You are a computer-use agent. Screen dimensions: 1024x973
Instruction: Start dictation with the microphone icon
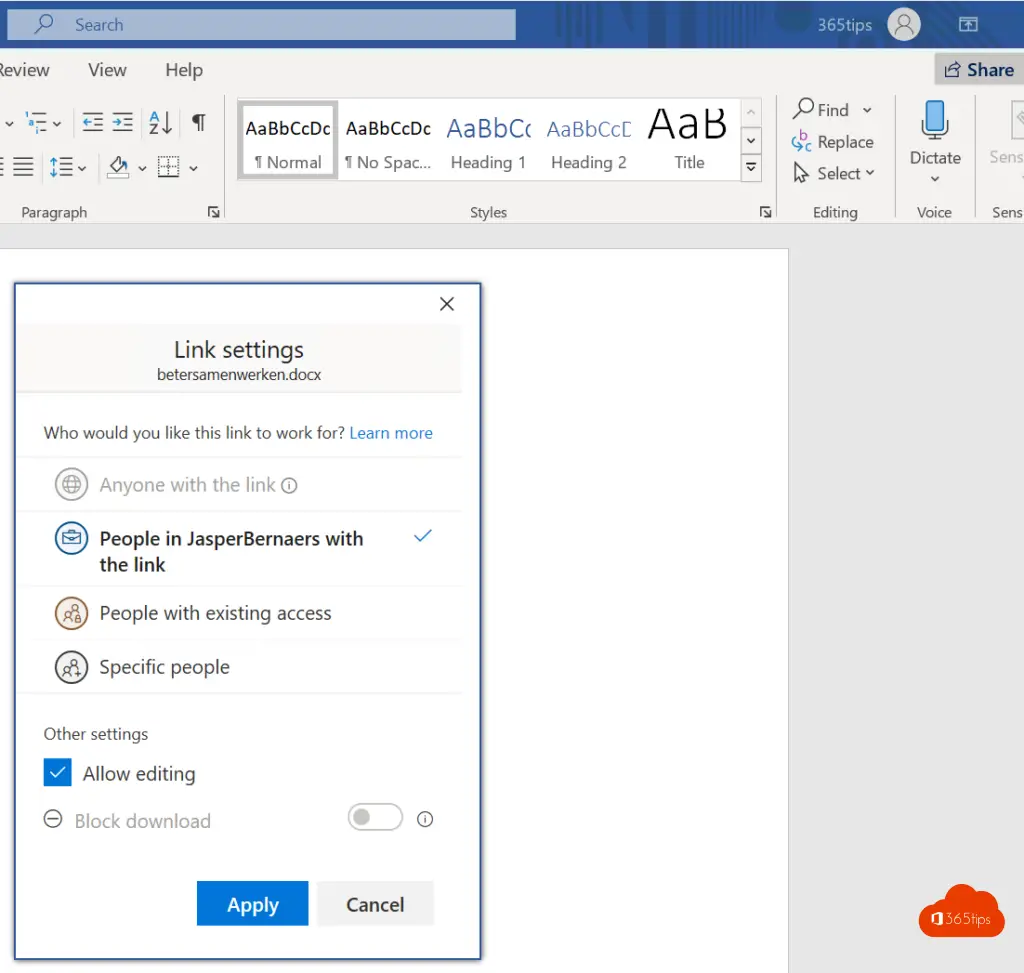[935, 120]
